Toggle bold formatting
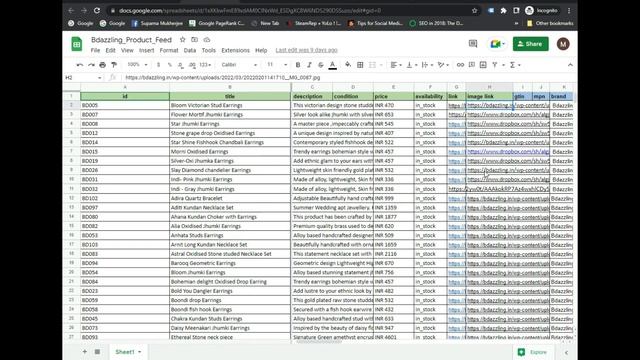This screenshot has height=360, width=640. click(x=298, y=65)
